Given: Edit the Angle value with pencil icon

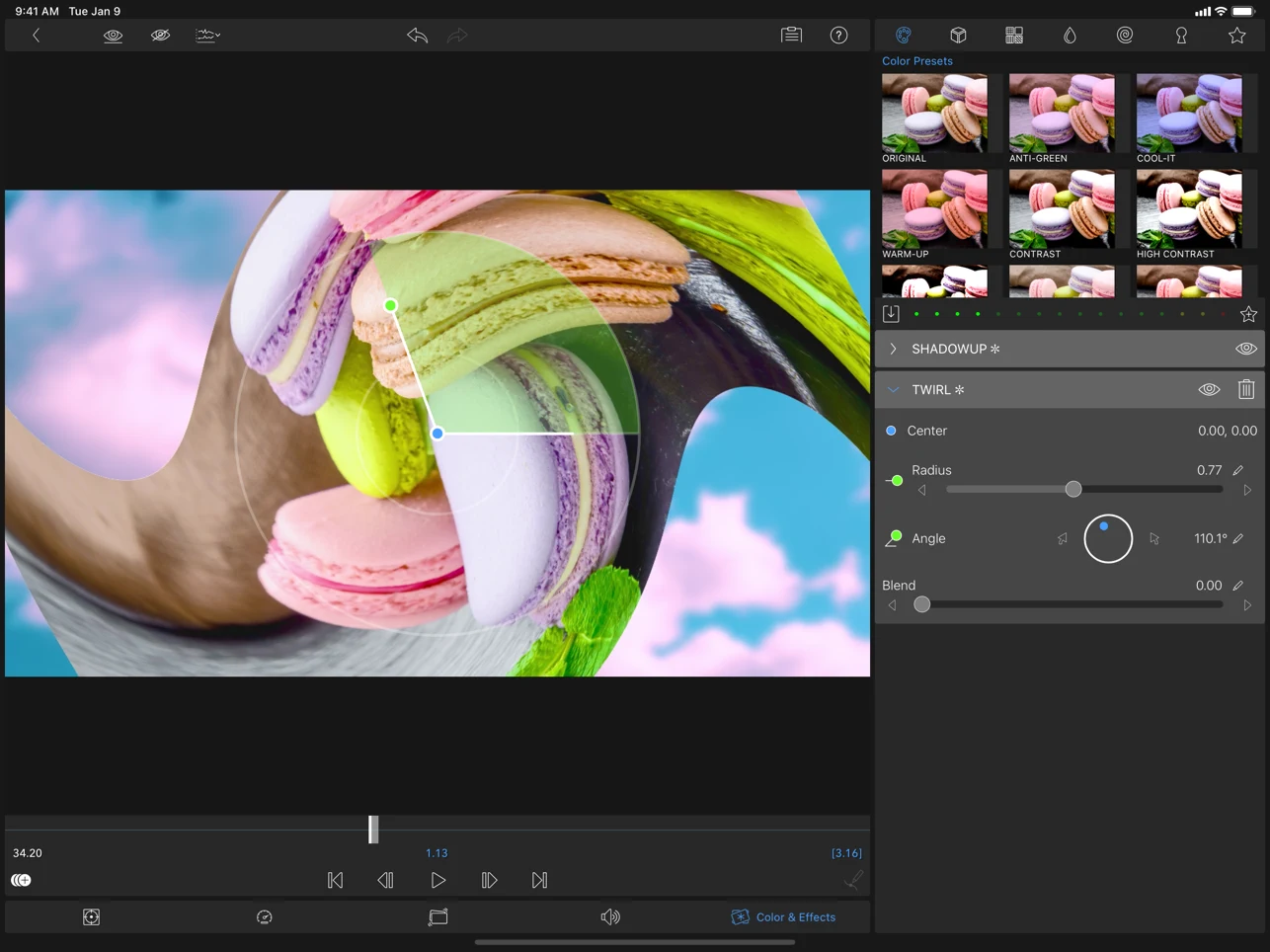Looking at the screenshot, I should coord(1238,539).
